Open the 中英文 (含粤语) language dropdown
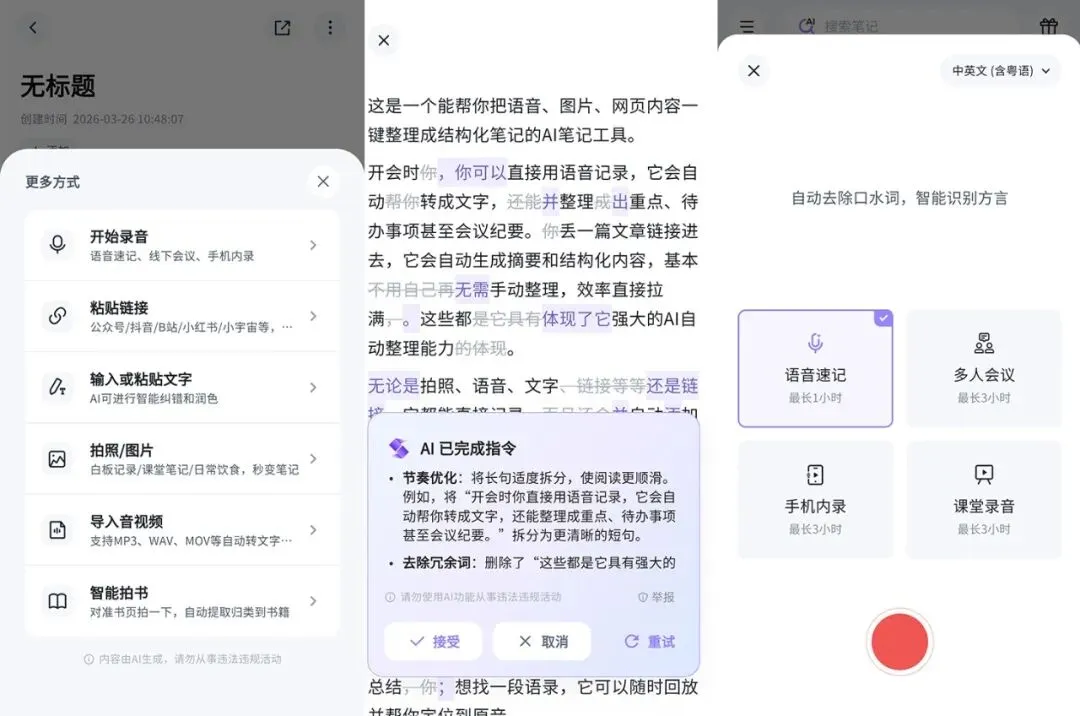Image resolution: width=1080 pixels, height=716 pixels. [1001, 71]
